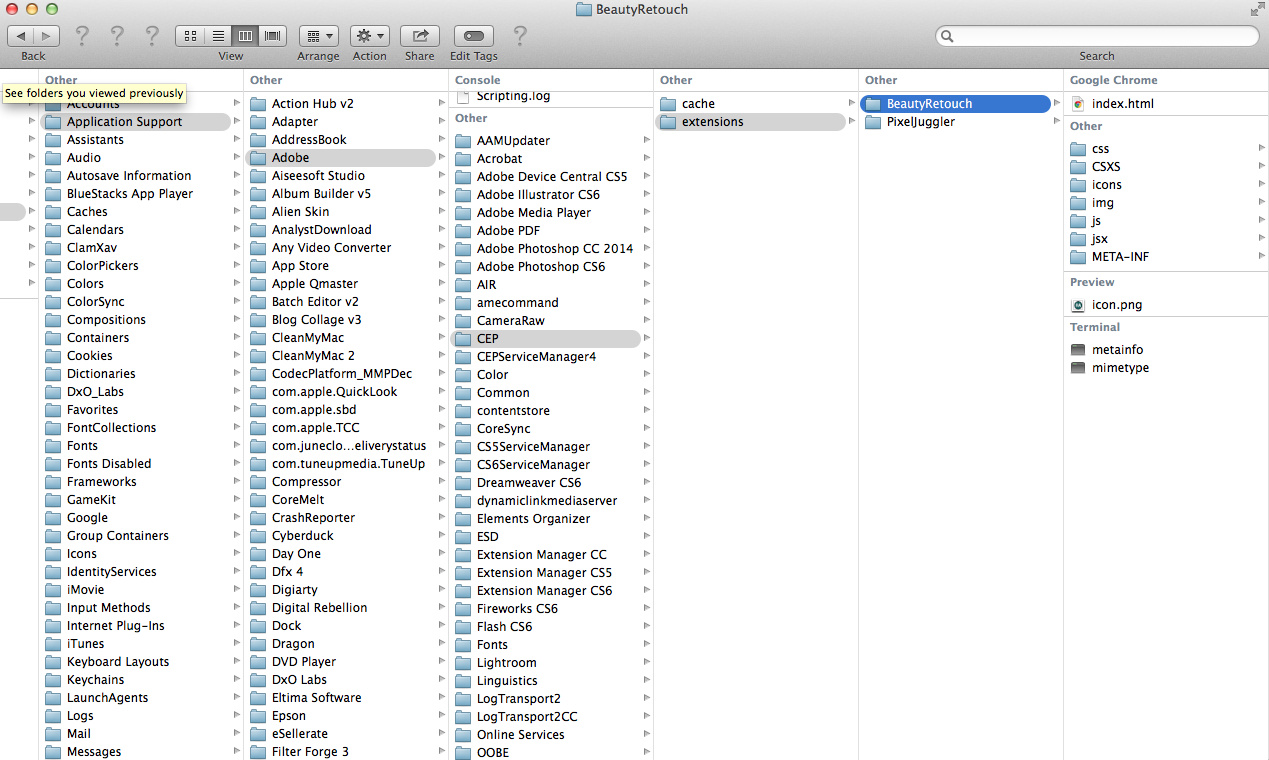1269x760 pixels.
Task: Open the cache folder
Action: pyautogui.click(x=698, y=104)
